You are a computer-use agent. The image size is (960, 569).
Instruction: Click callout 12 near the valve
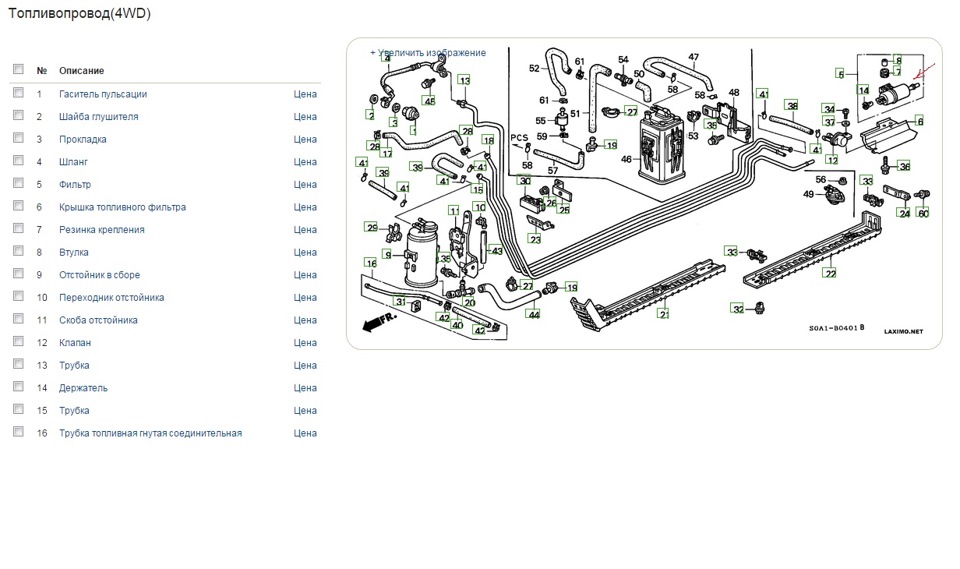pos(831,159)
